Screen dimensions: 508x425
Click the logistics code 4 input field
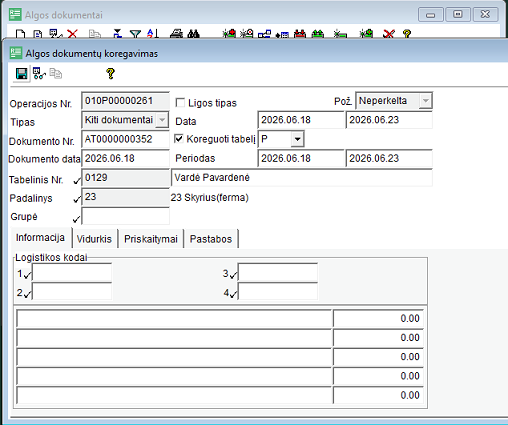coord(278,291)
